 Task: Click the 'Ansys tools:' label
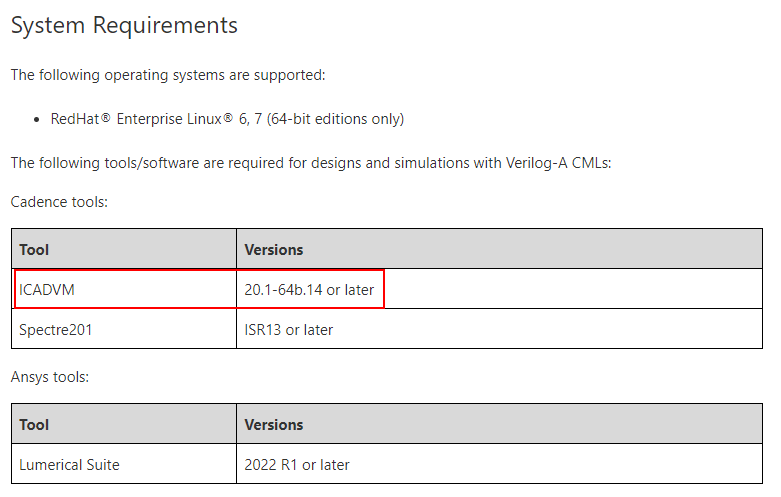50,377
